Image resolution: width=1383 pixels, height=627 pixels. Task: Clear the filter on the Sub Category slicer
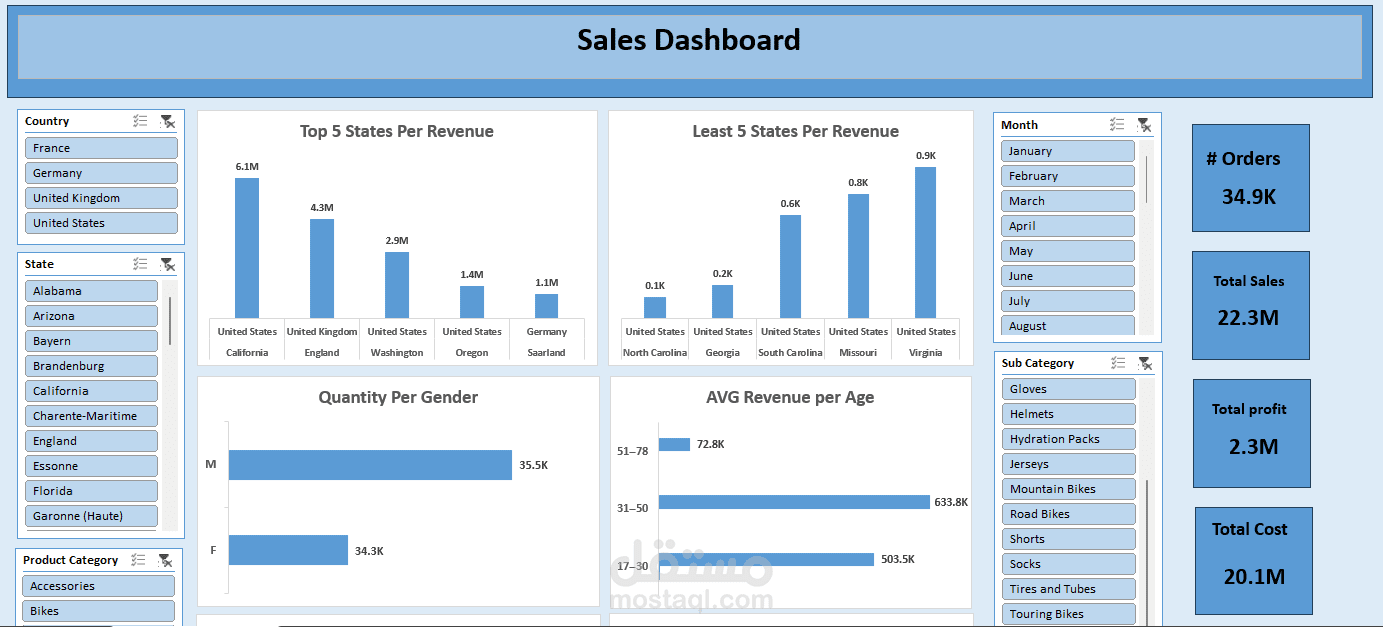(x=1145, y=362)
